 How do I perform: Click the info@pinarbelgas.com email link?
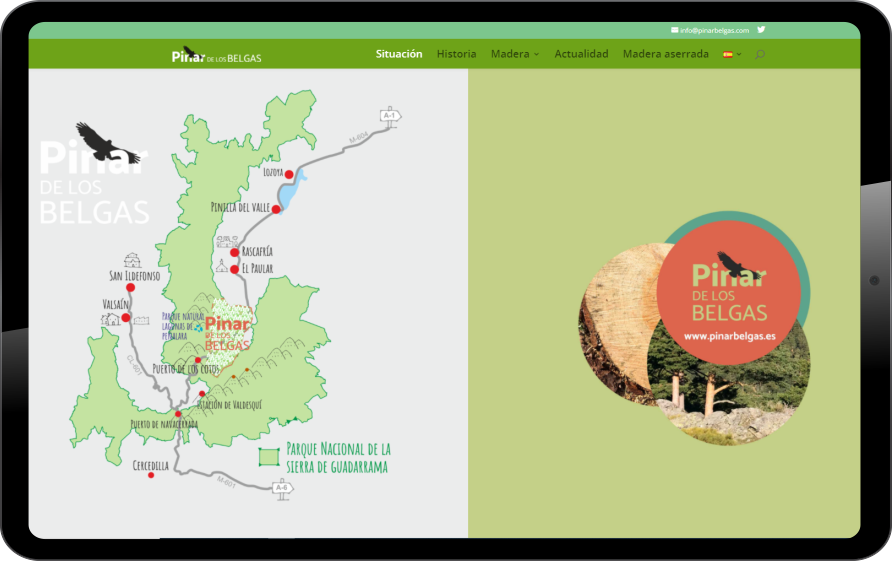coord(714,30)
